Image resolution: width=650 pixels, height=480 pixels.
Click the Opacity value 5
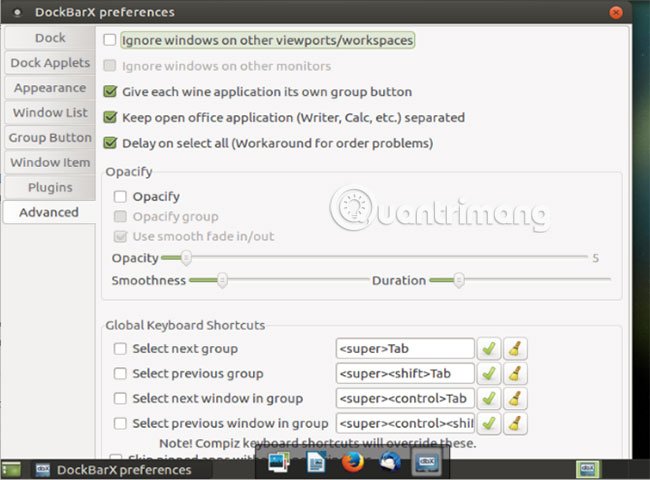coord(596,258)
